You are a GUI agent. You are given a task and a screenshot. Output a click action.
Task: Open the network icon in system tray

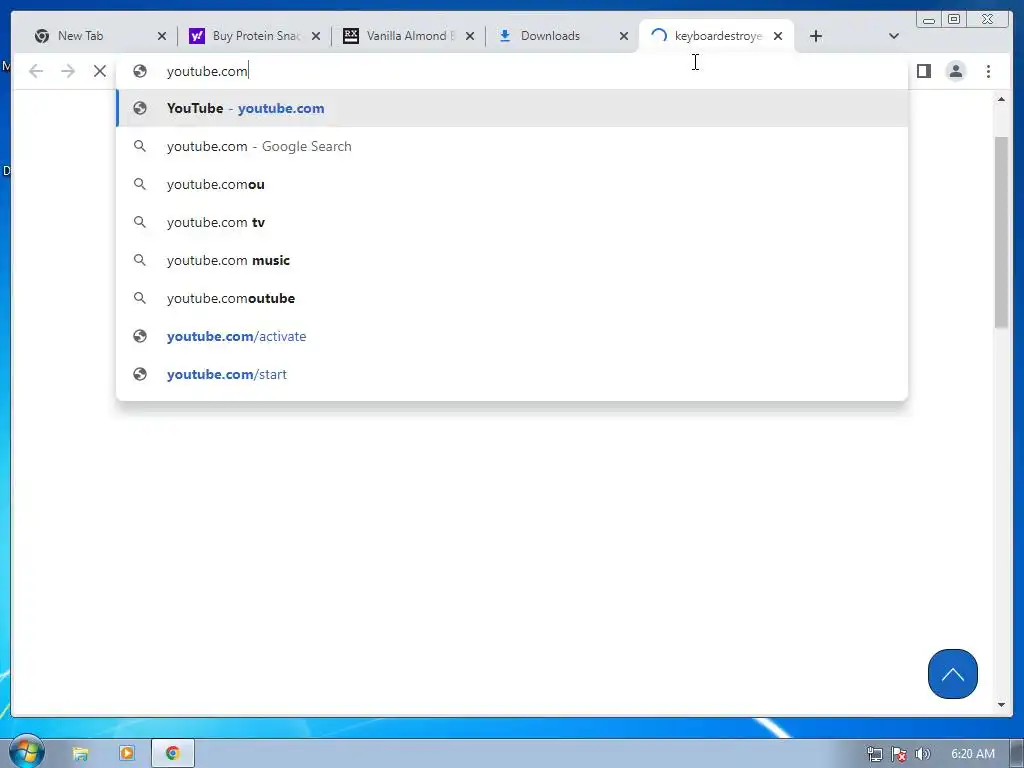tap(875, 754)
